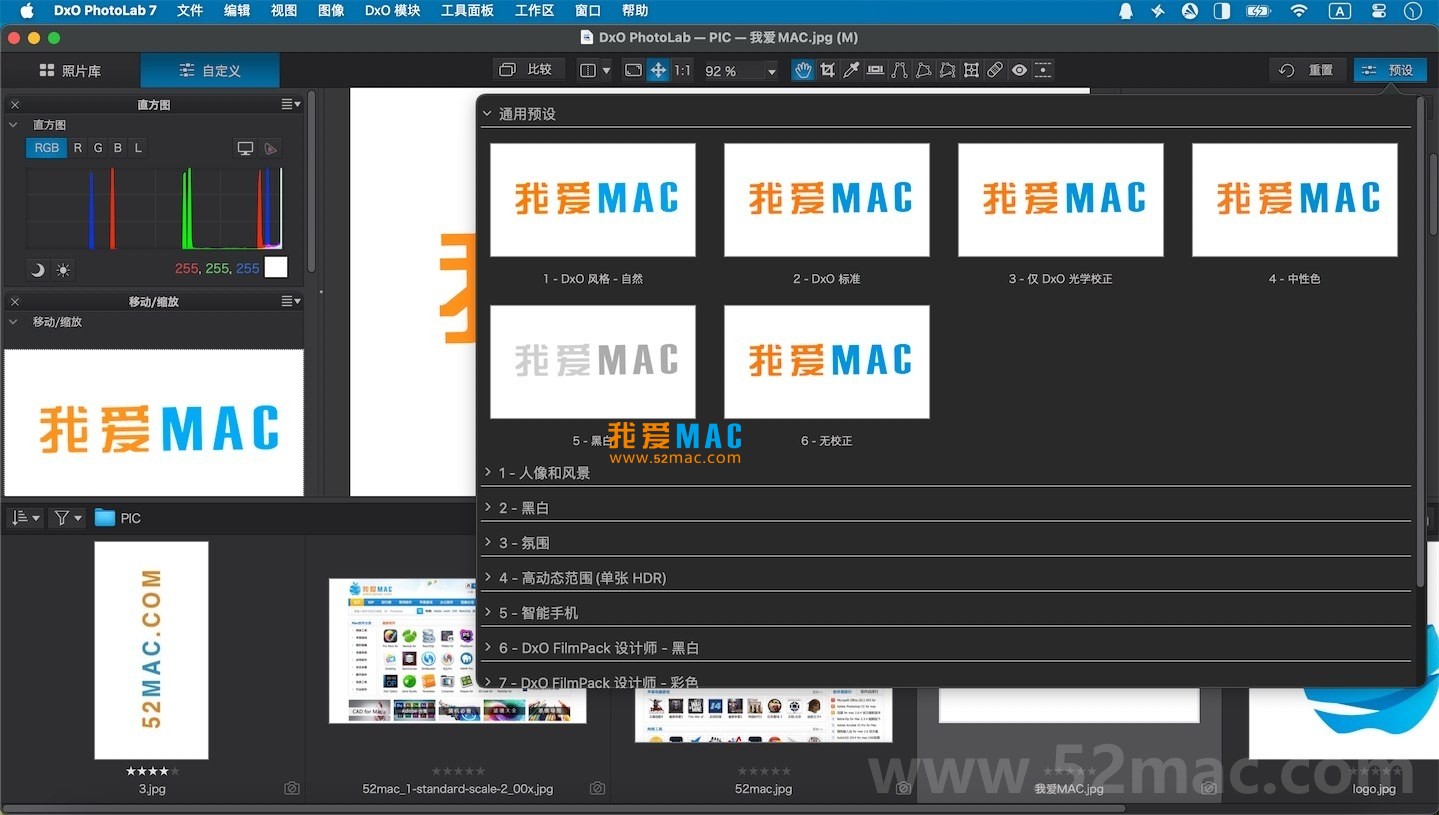The height and width of the screenshot is (815, 1439).
Task: Show the RGB histogram channel
Action: click(47, 148)
